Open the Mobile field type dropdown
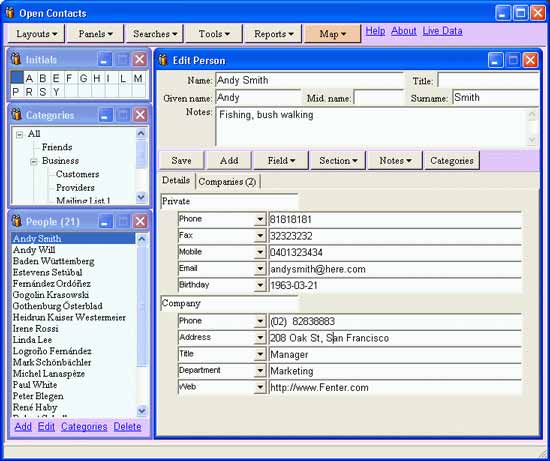Viewport: 550px width, 461px height. tap(260, 252)
